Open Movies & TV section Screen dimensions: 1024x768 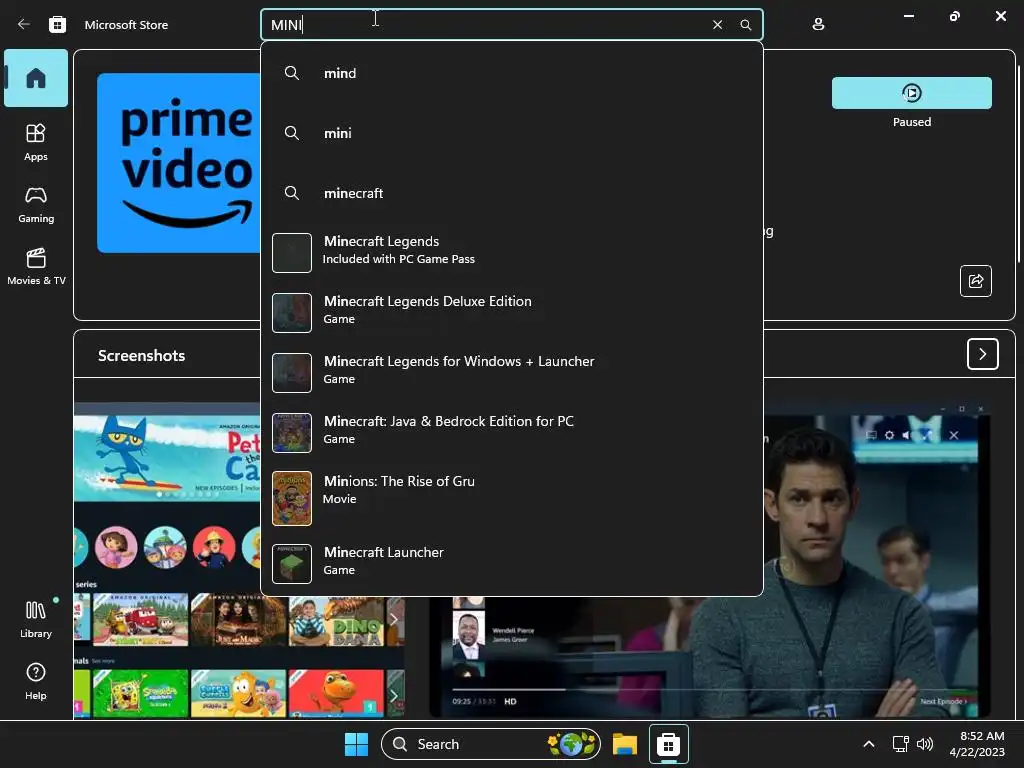36,266
